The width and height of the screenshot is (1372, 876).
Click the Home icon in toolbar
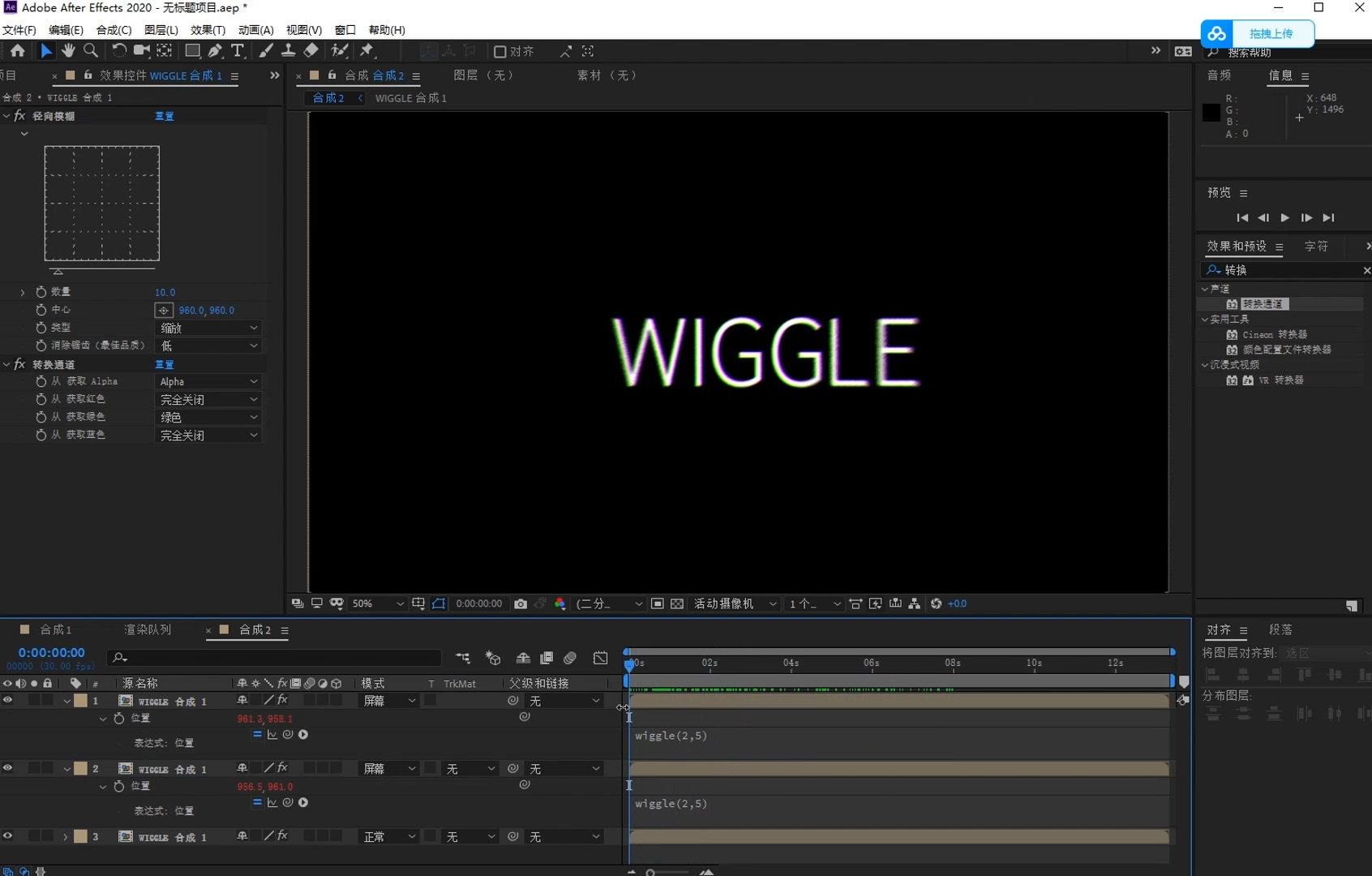point(17,51)
